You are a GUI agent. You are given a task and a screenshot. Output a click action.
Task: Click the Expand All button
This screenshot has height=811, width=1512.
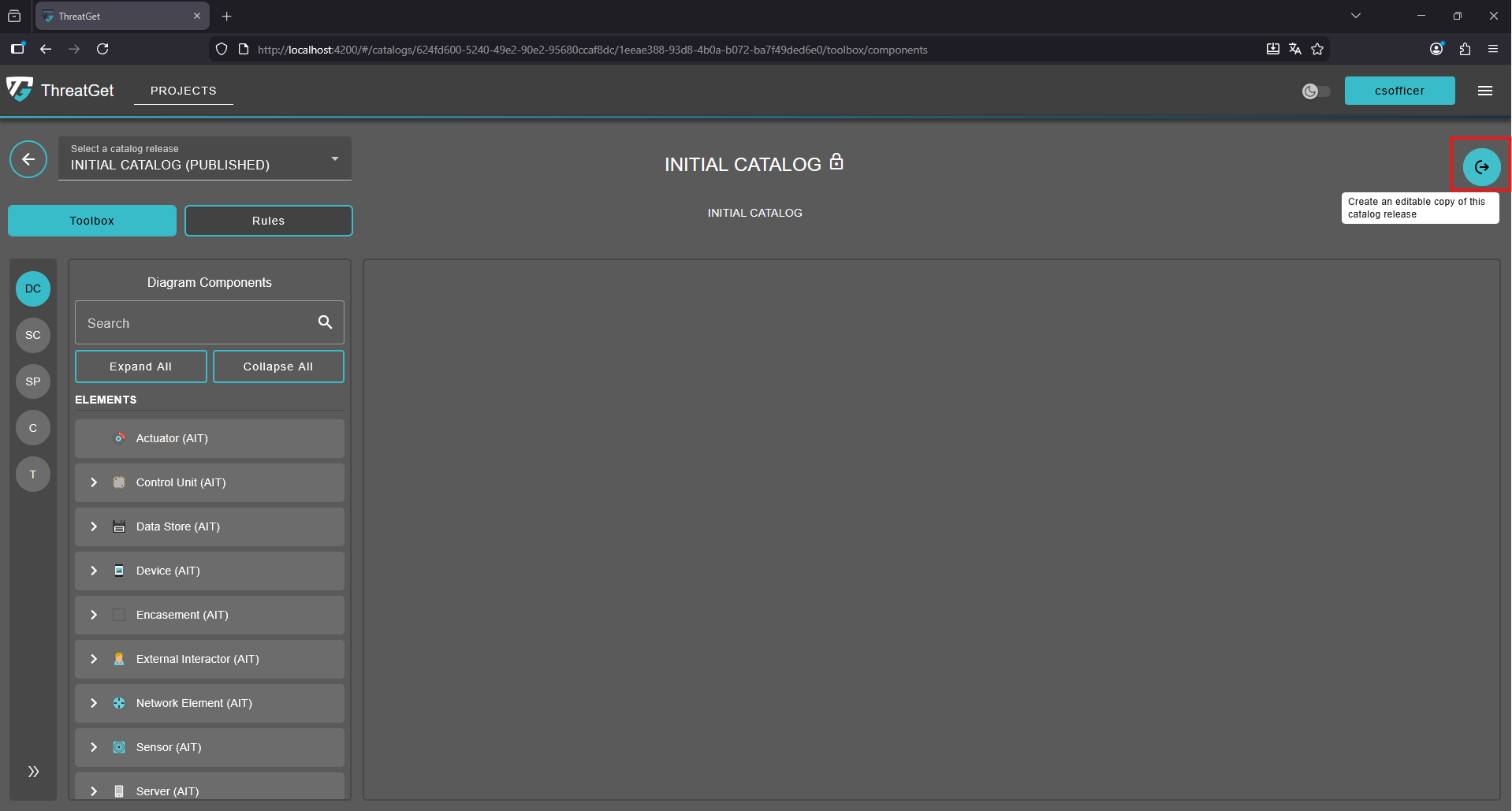(x=140, y=366)
